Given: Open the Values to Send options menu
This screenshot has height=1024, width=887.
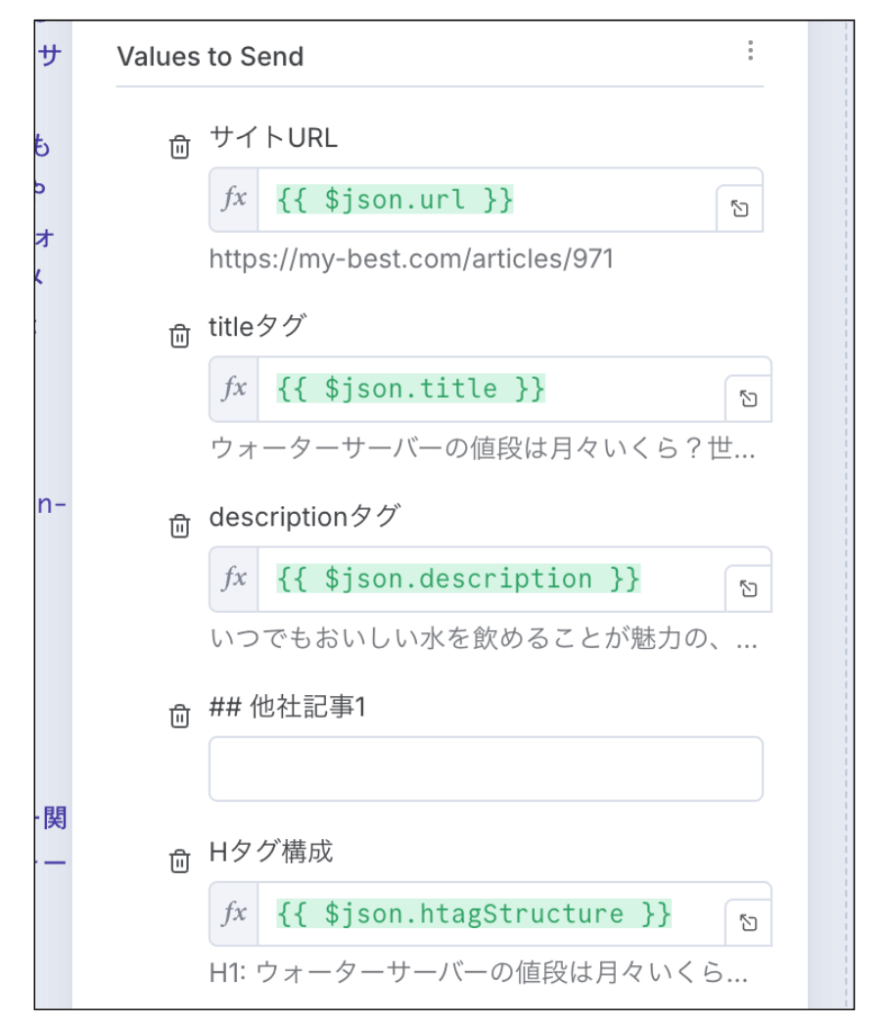Looking at the screenshot, I should click(x=751, y=52).
